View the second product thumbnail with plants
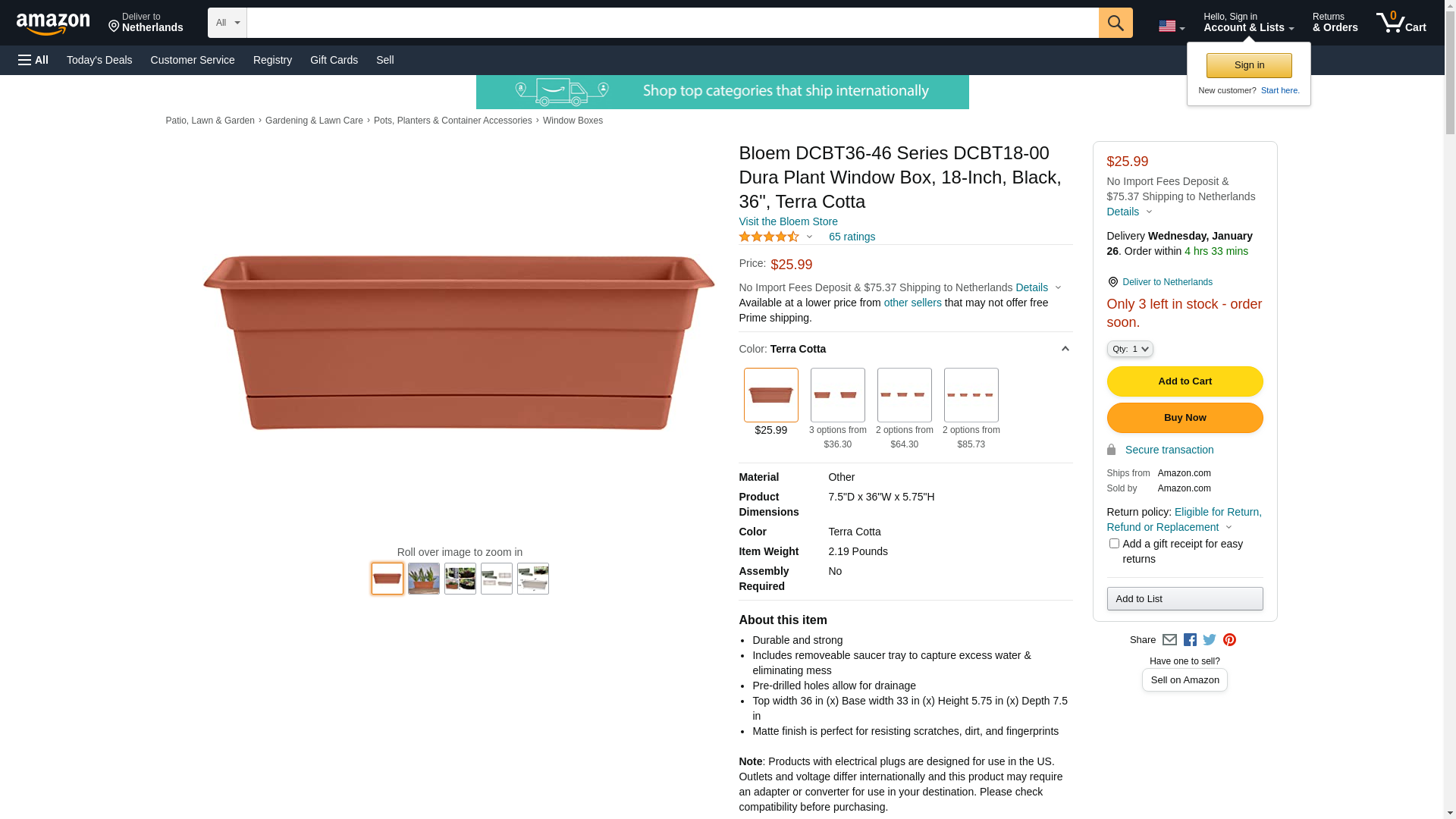The height and width of the screenshot is (819, 1456). [x=424, y=579]
